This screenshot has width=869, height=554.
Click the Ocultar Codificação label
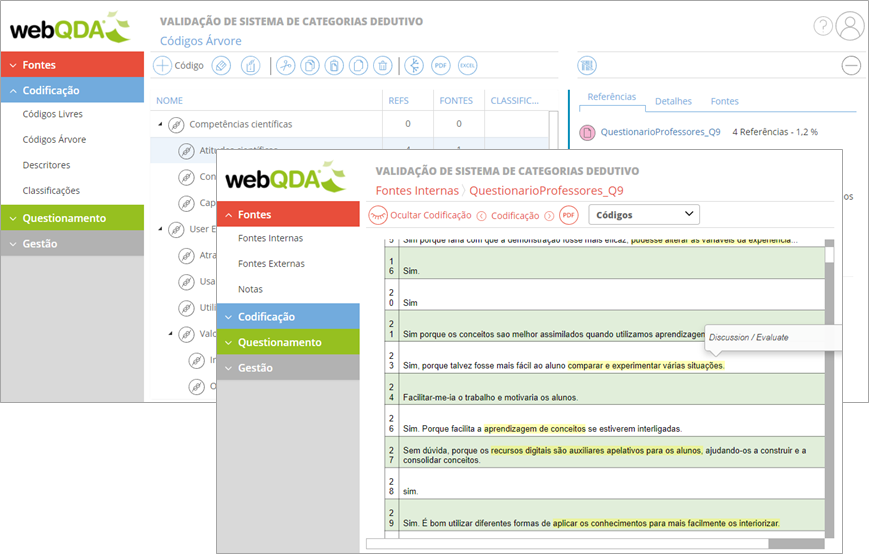pyautogui.click(x=431, y=215)
